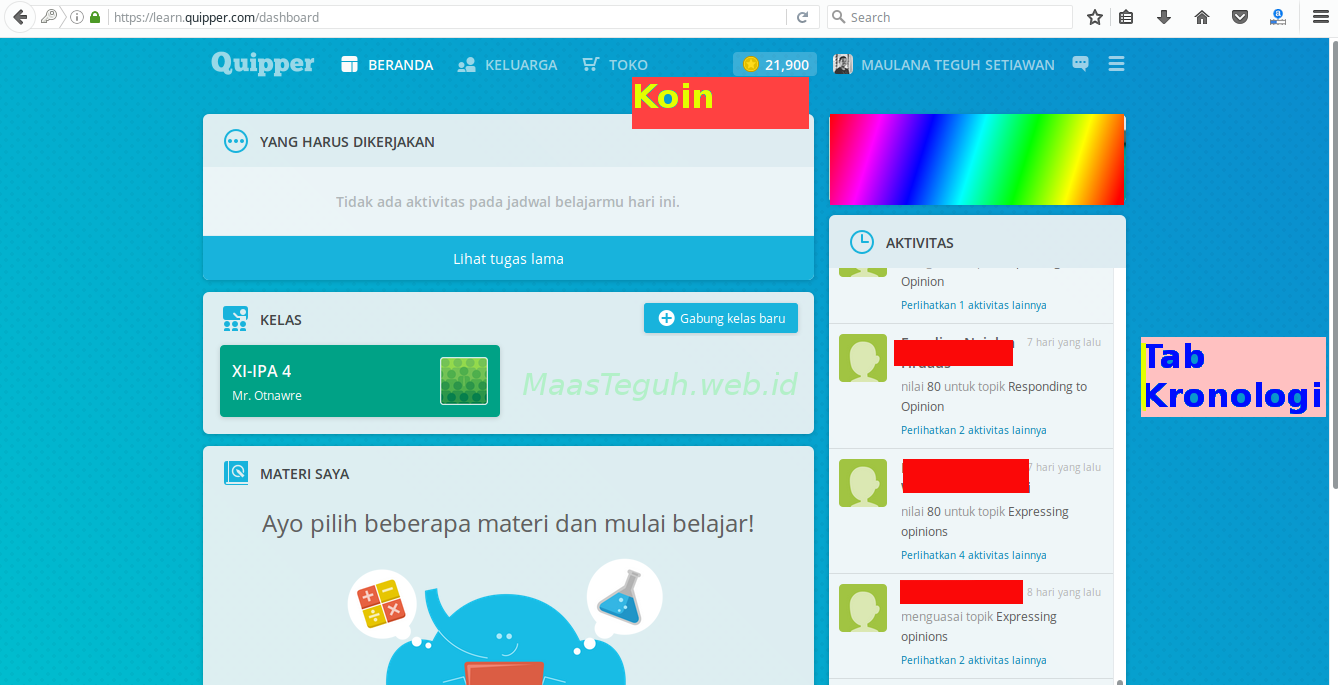
Task: Click the 21,900 coin balance
Action: (x=775, y=64)
